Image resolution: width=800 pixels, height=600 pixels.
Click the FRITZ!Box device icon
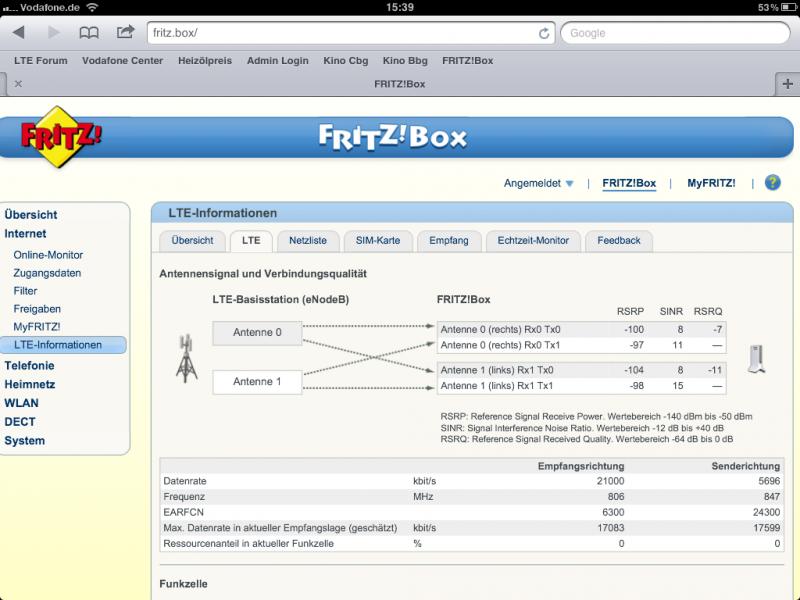pos(757,359)
